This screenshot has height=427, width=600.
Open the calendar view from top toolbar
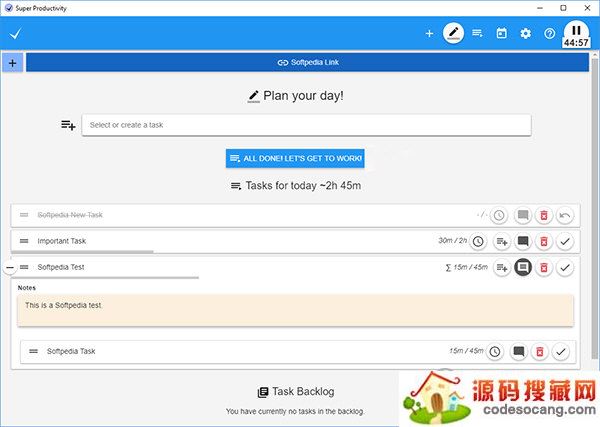tap(501, 33)
